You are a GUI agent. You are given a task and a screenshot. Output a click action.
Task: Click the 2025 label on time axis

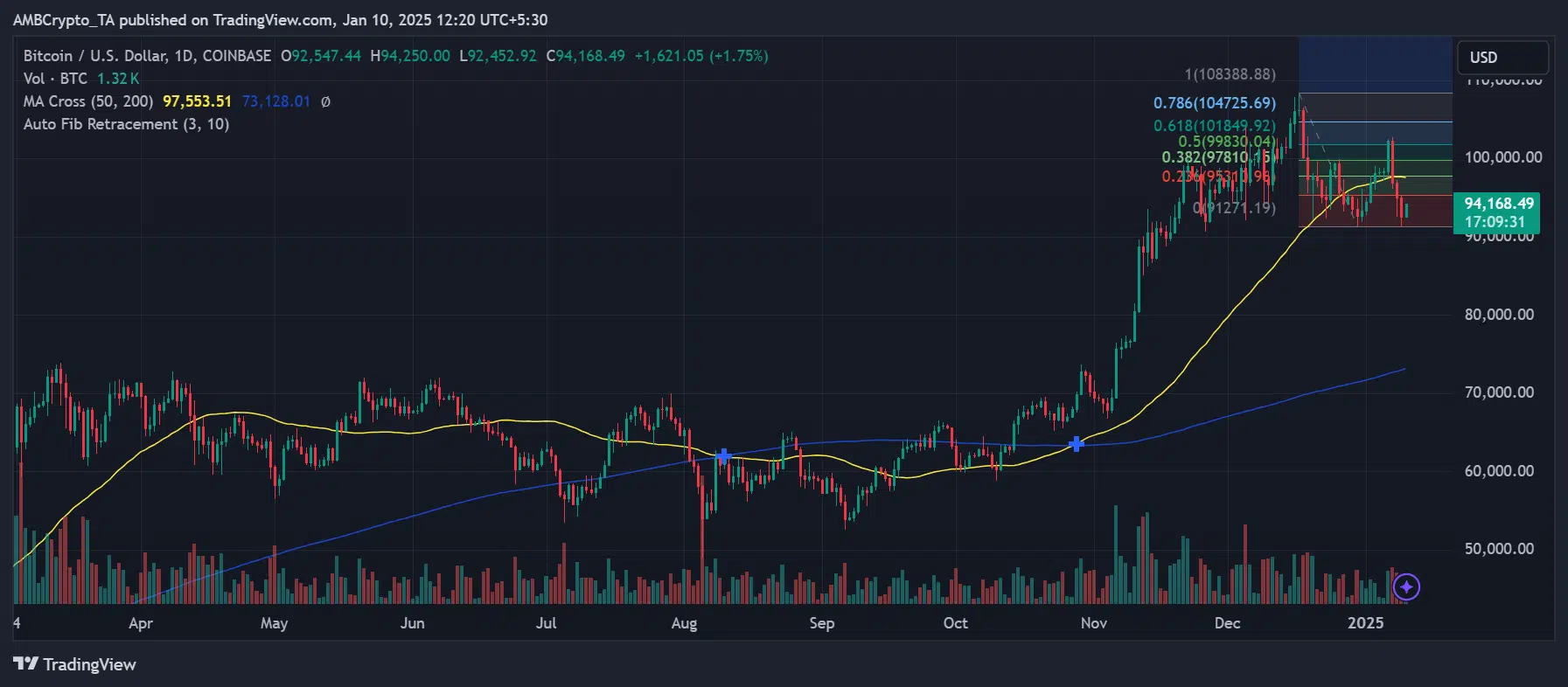click(1365, 623)
